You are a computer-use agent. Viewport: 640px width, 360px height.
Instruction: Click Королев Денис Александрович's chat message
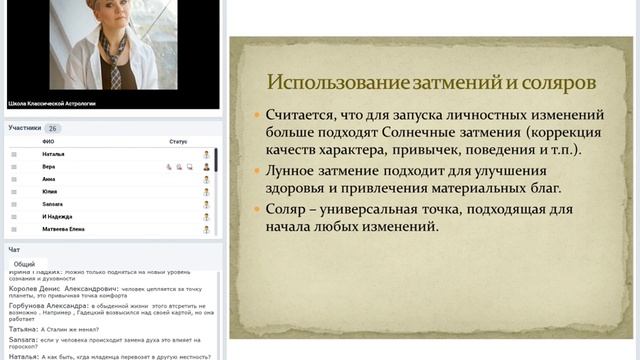point(106,292)
